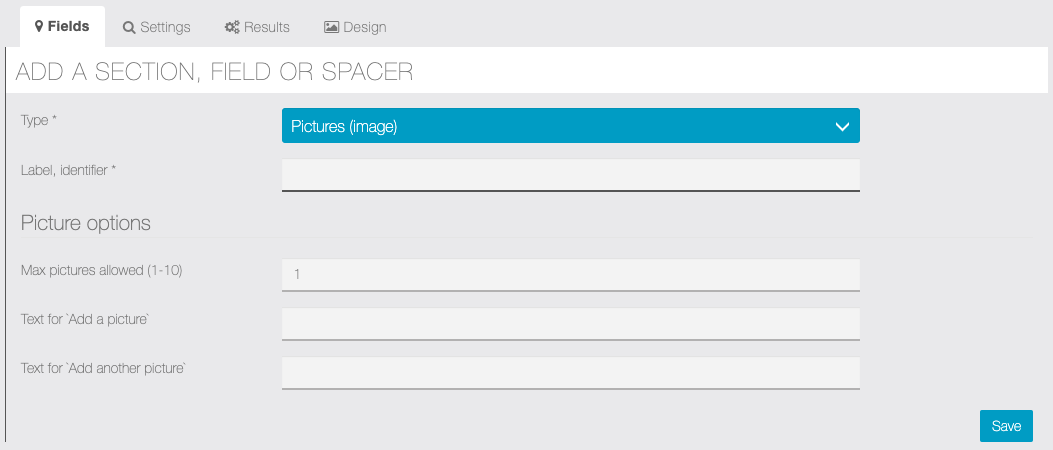Screen dimensions: 1053x450
Task: Click the 'Type *' field label
Action: coord(39,120)
